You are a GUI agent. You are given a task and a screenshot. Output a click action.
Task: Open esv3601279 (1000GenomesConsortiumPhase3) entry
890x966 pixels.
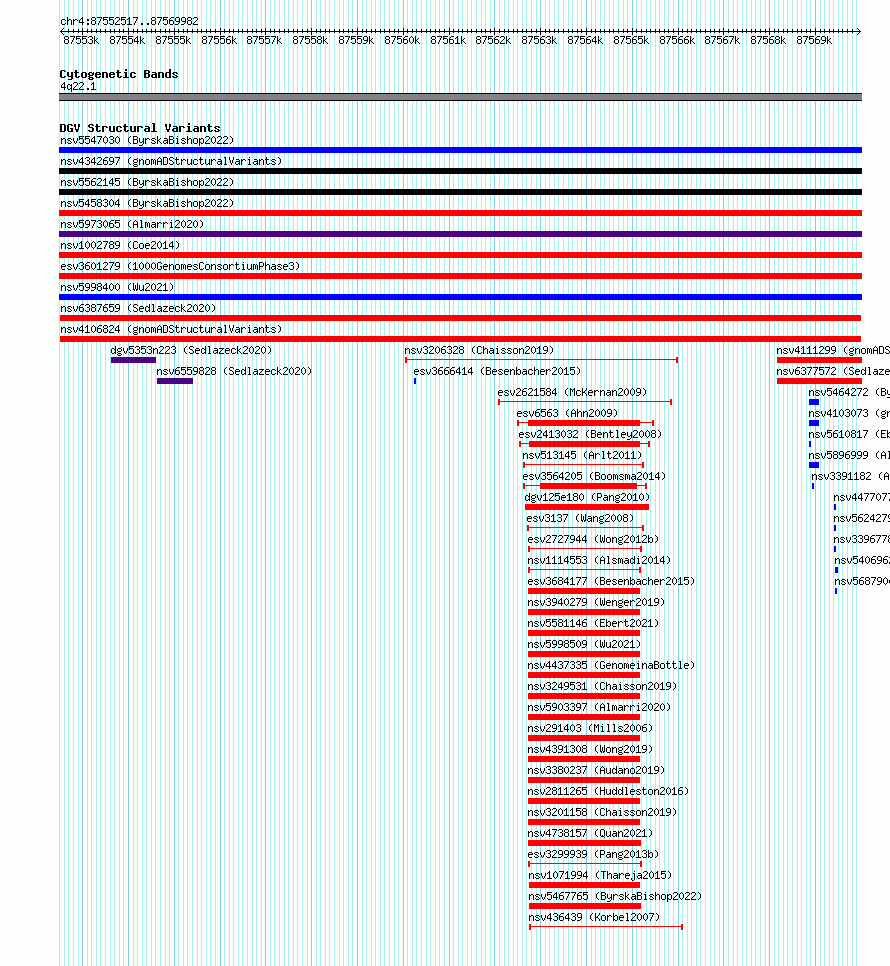180,266
